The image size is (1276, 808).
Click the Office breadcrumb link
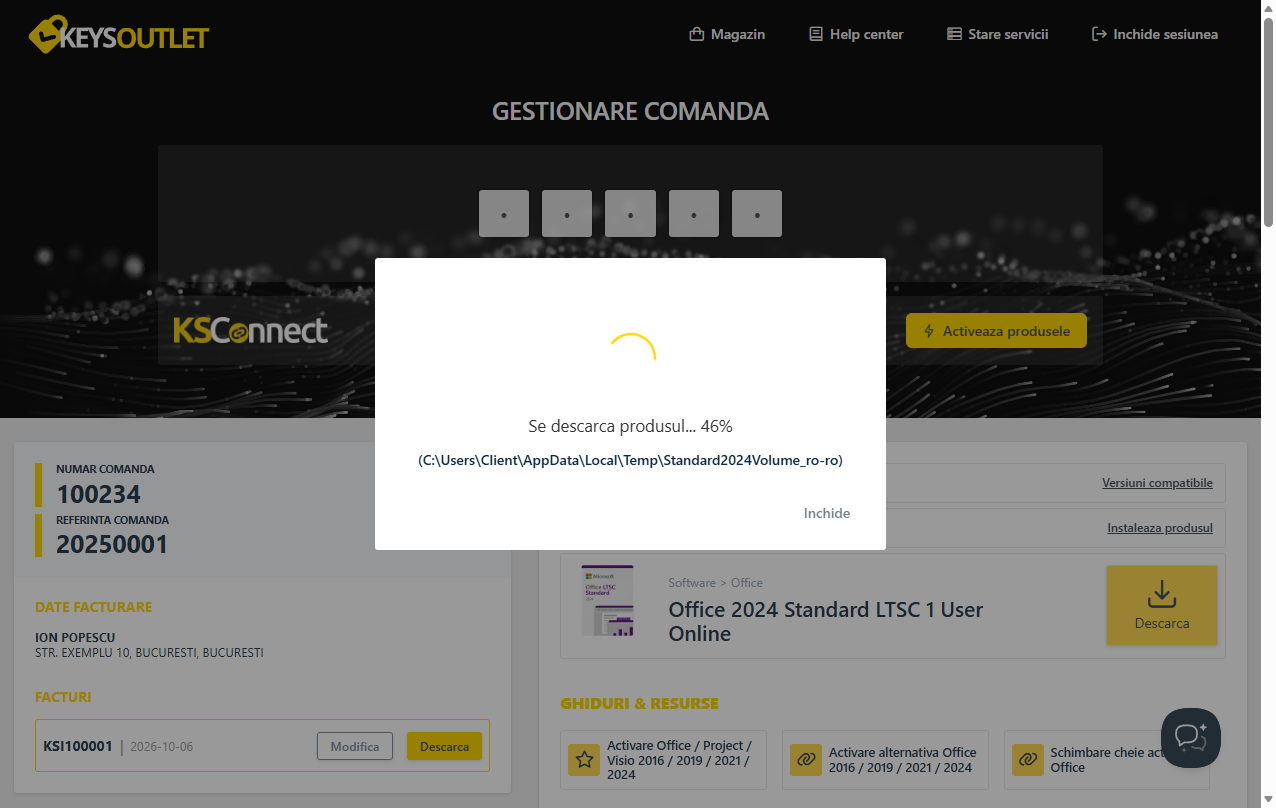coord(747,583)
